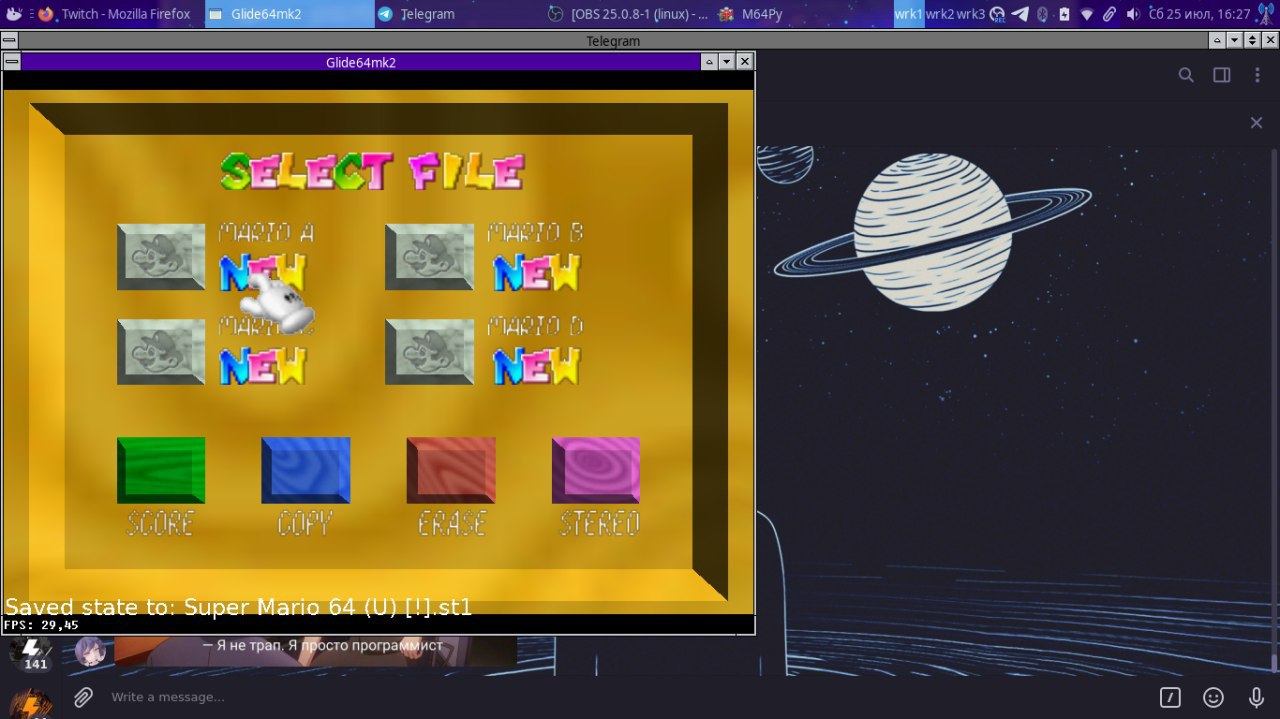Viewport: 1280px width, 719px height.
Task: Click the Write a message input field
Action: [625, 697]
